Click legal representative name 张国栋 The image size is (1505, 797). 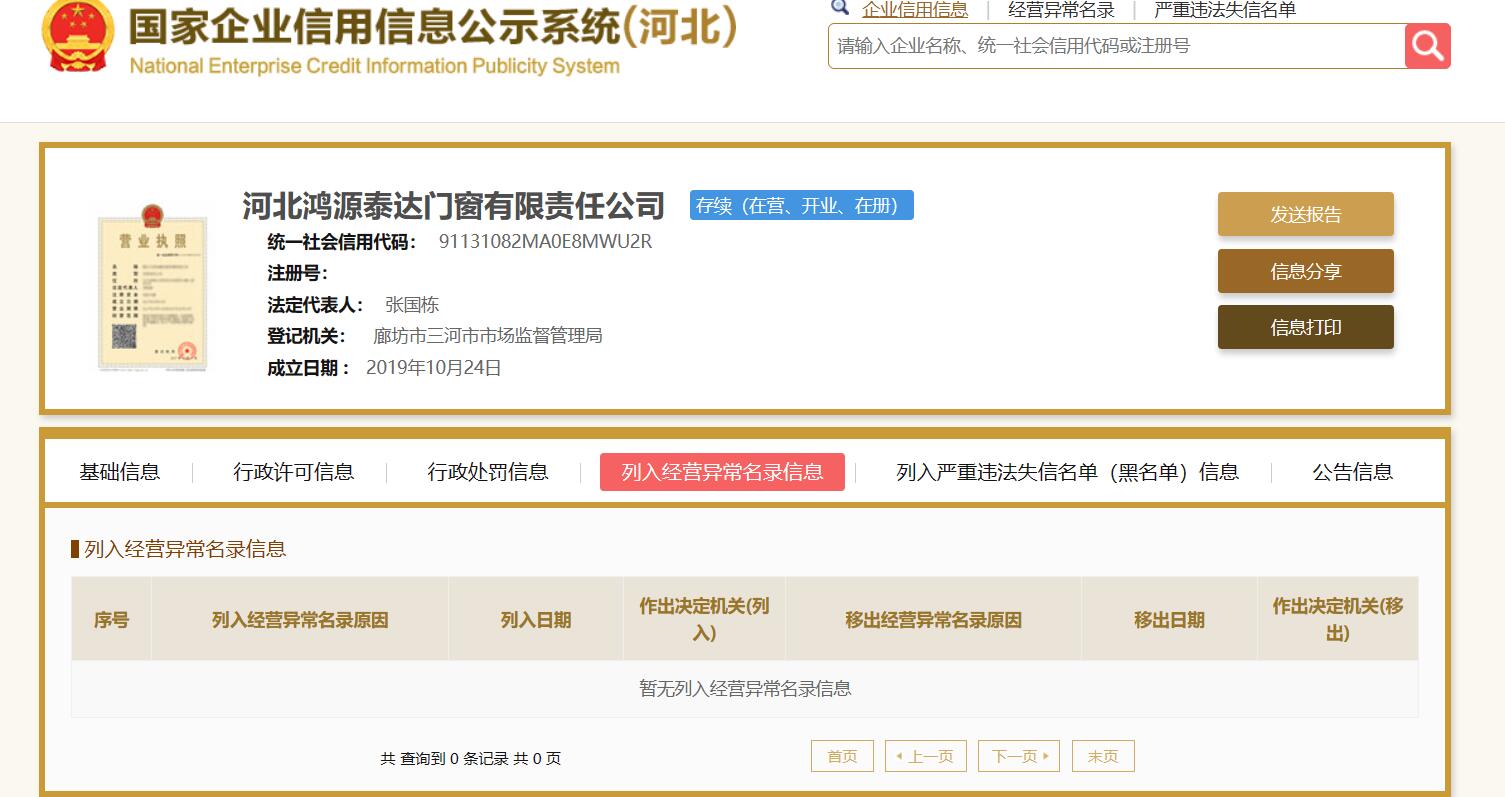pos(412,305)
